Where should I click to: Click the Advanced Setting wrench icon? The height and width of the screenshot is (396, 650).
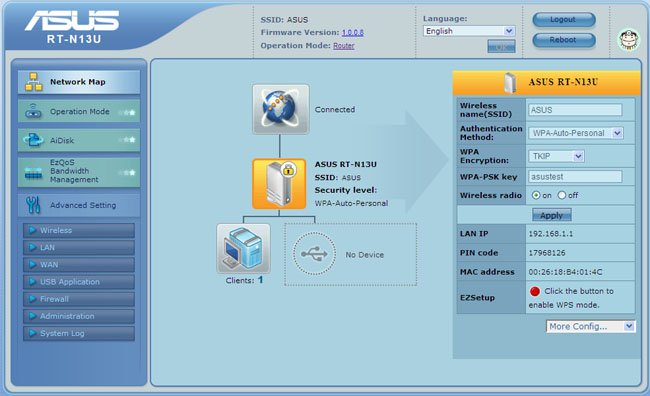[33, 205]
